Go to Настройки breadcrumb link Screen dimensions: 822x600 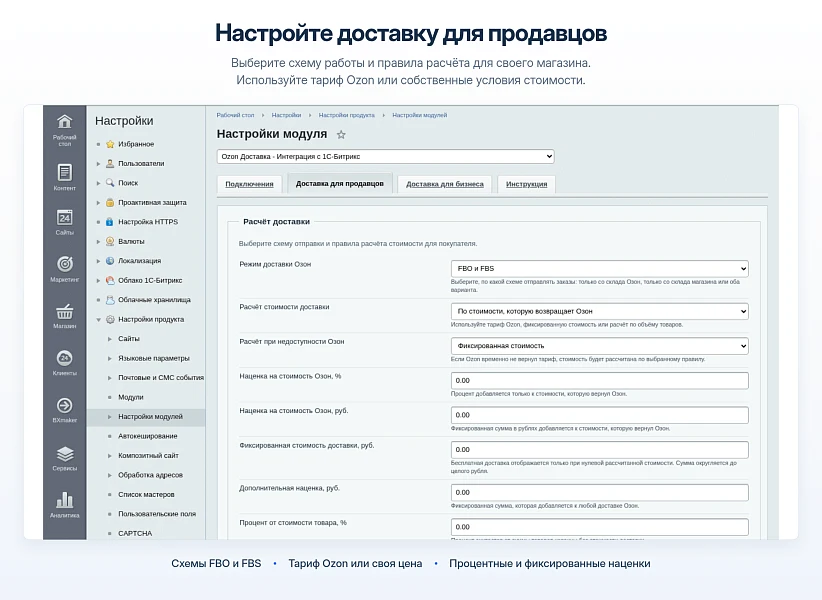286,115
